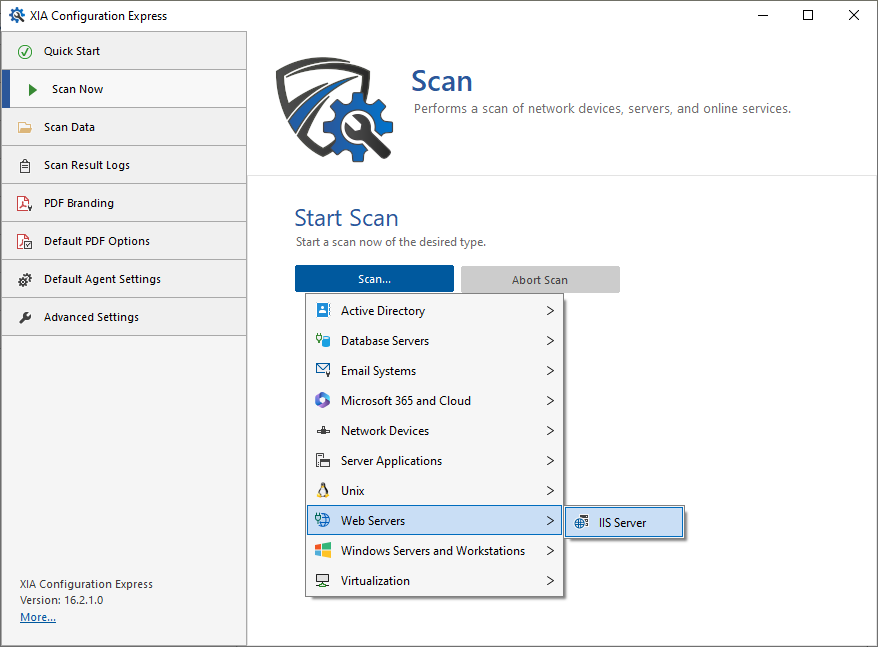Minimize the XIA Configuration Express window
Viewport: 878px width, 647px height.
(763, 15)
